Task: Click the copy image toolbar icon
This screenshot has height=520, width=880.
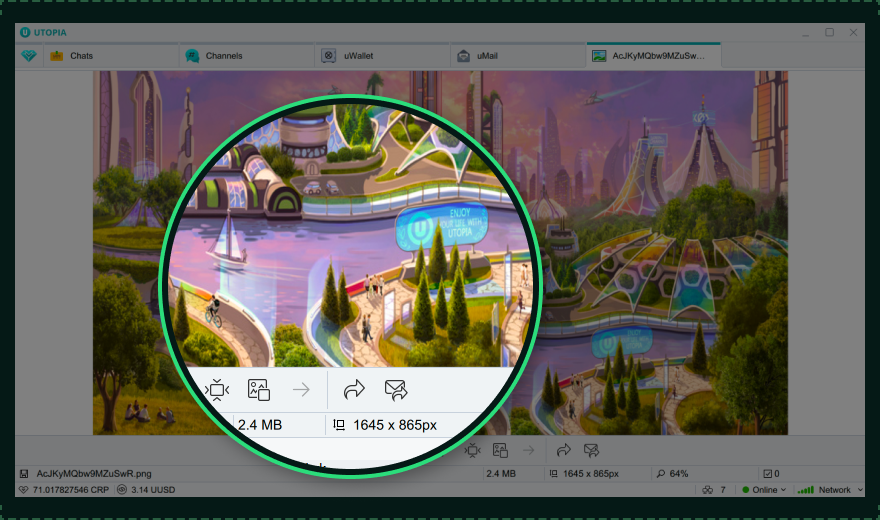Action: click(500, 450)
